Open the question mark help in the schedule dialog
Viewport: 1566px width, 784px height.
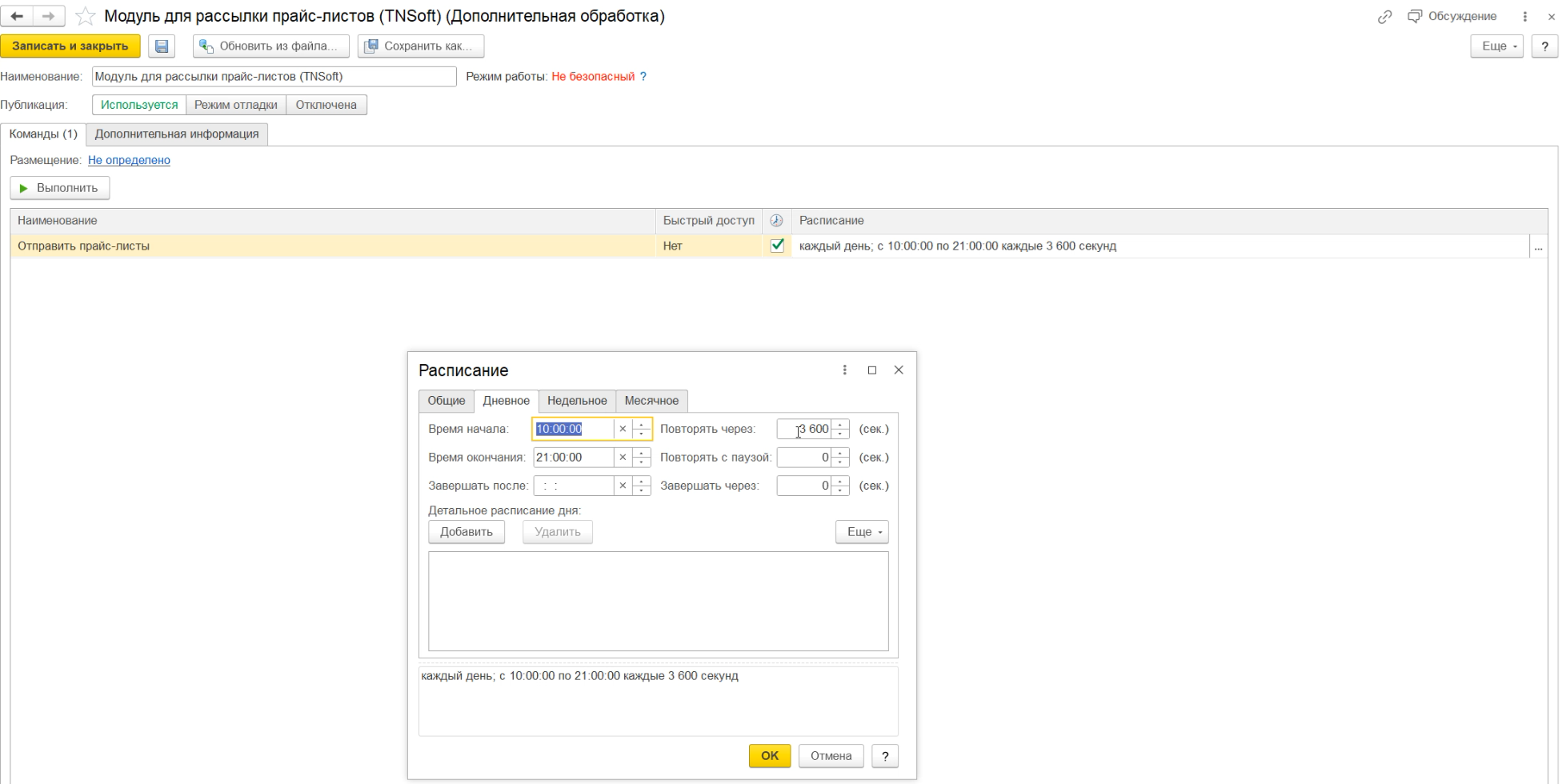(884, 756)
